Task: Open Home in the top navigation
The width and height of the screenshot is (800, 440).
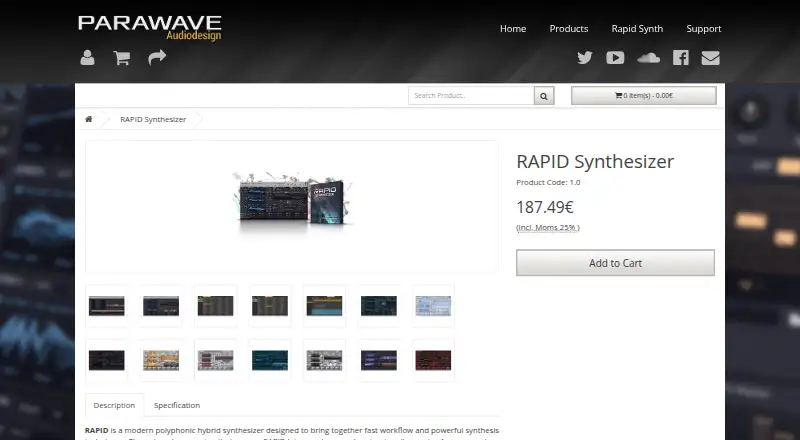Action: click(x=513, y=29)
